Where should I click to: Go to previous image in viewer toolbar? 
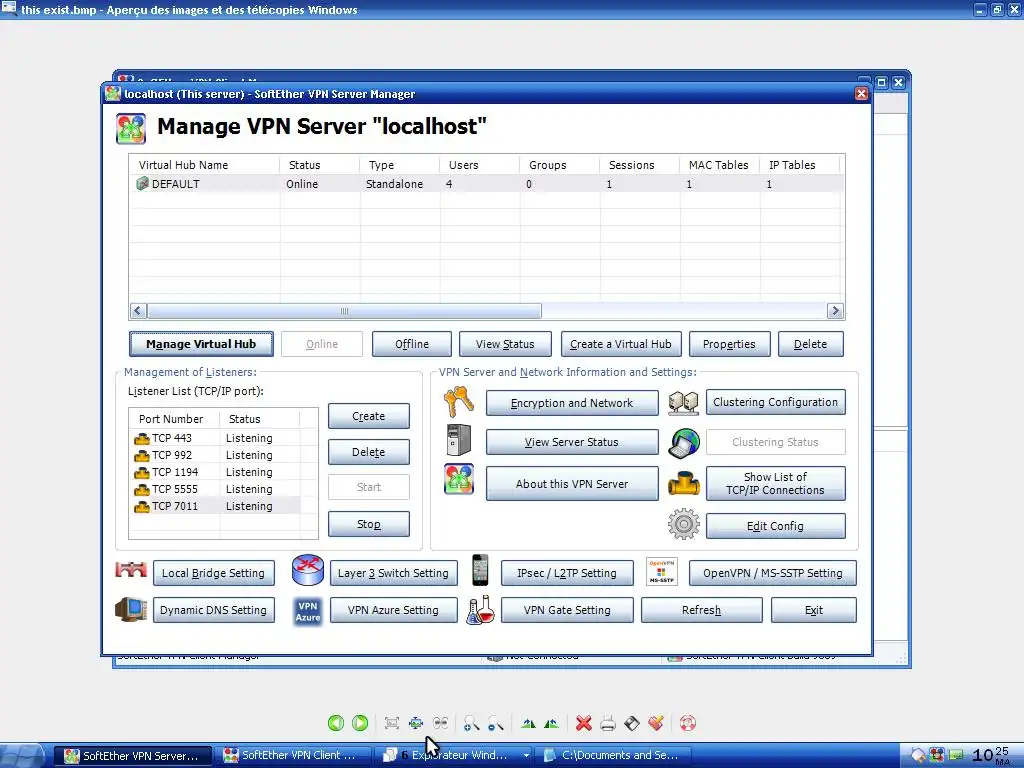click(x=336, y=723)
